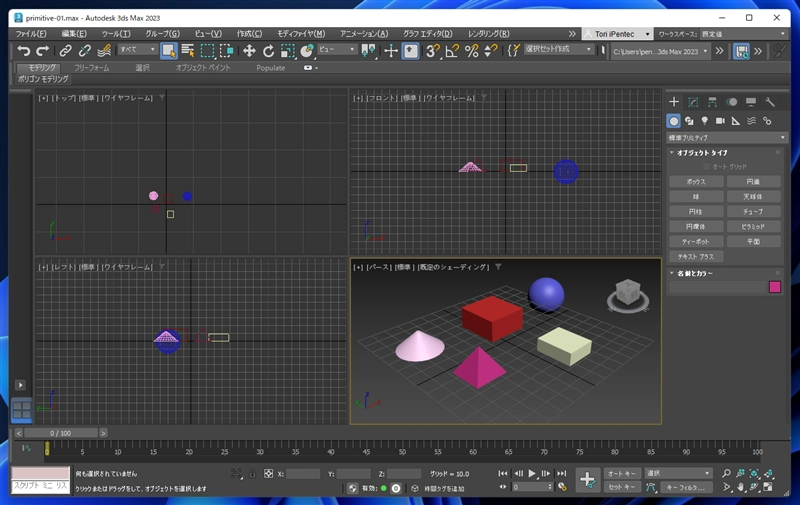Click the ティーポット primitive button
This screenshot has width=800, height=505.
click(x=696, y=241)
